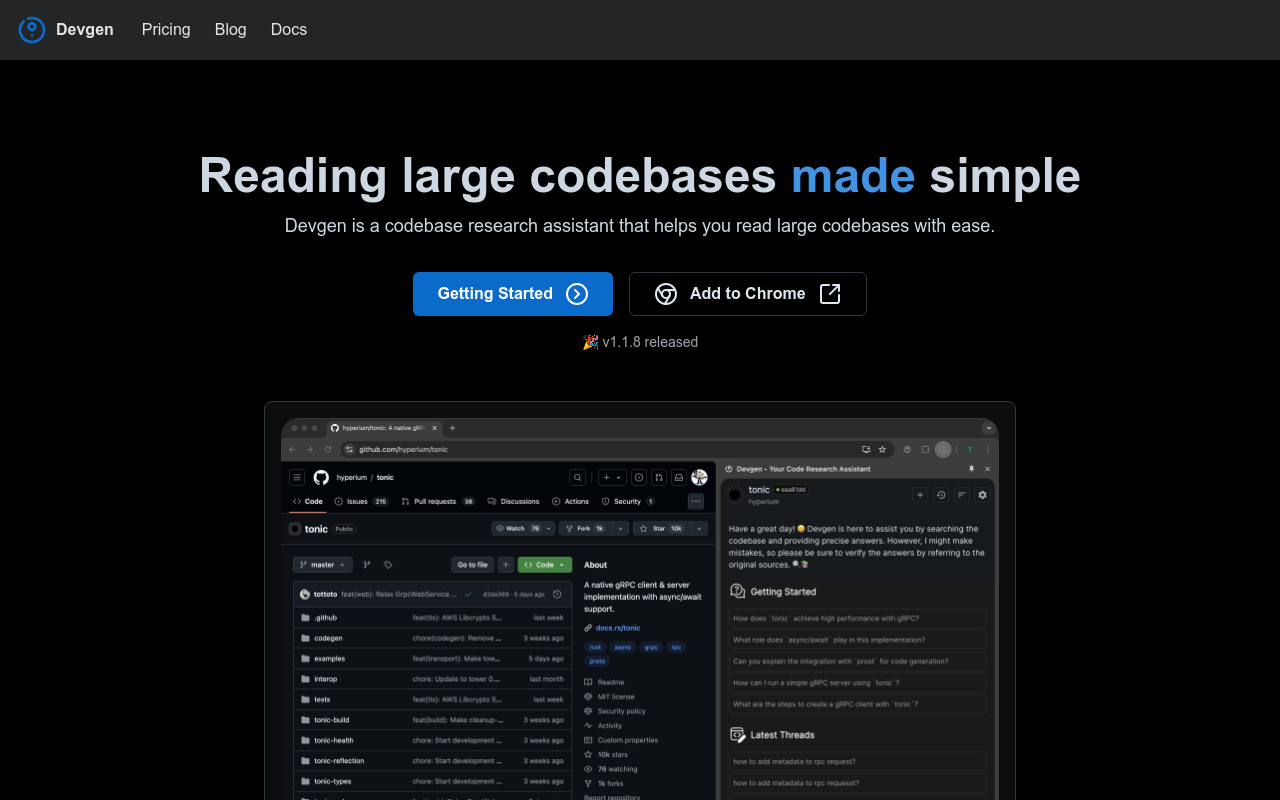Click the Devgen brand name link
This screenshot has width=1280, height=800.
(85, 30)
